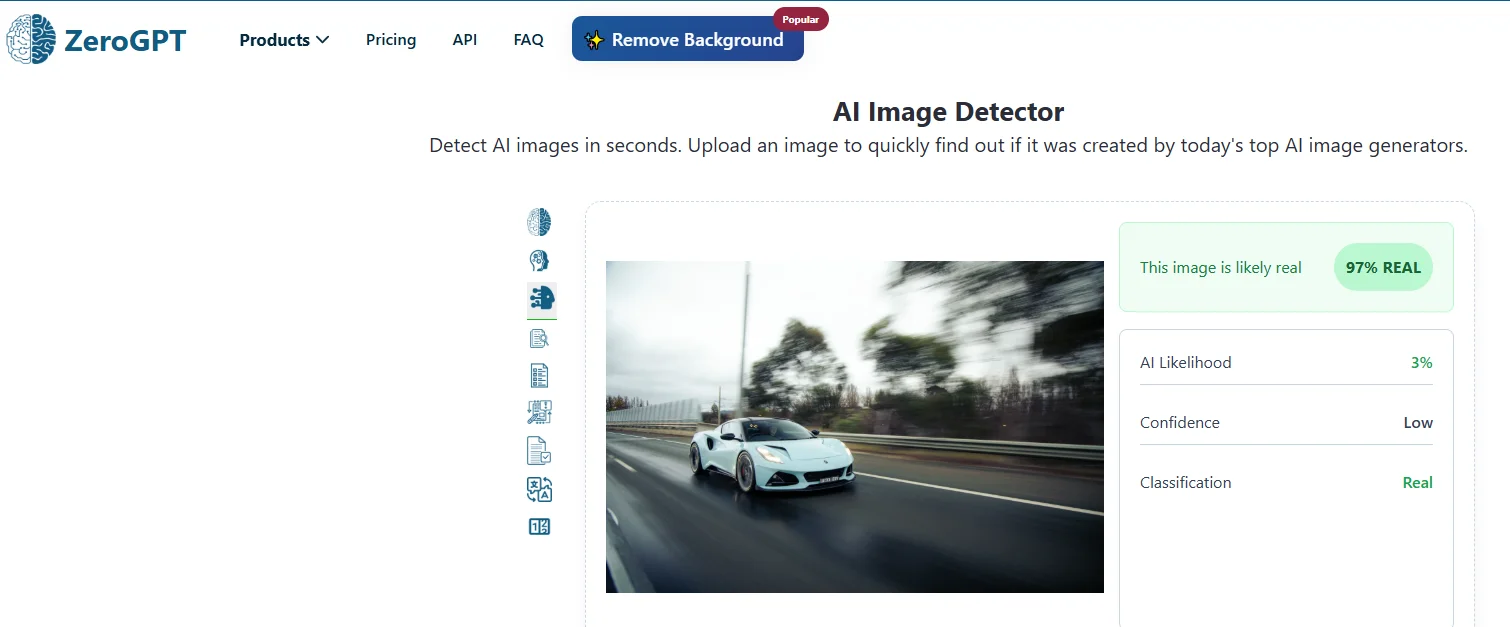This screenshot has height=627, width=1510.
Task: Click the 'Popular' badge label
Action: point(801,19)
